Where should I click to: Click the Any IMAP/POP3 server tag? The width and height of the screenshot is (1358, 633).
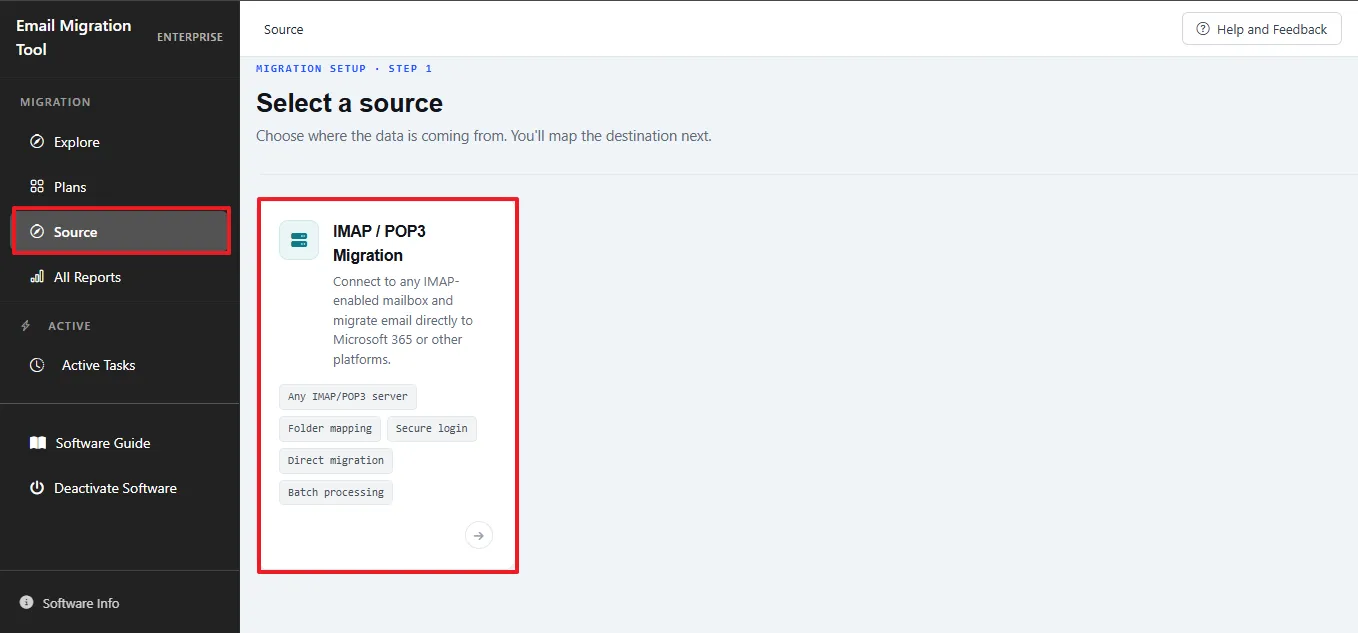tap(348, 397)
